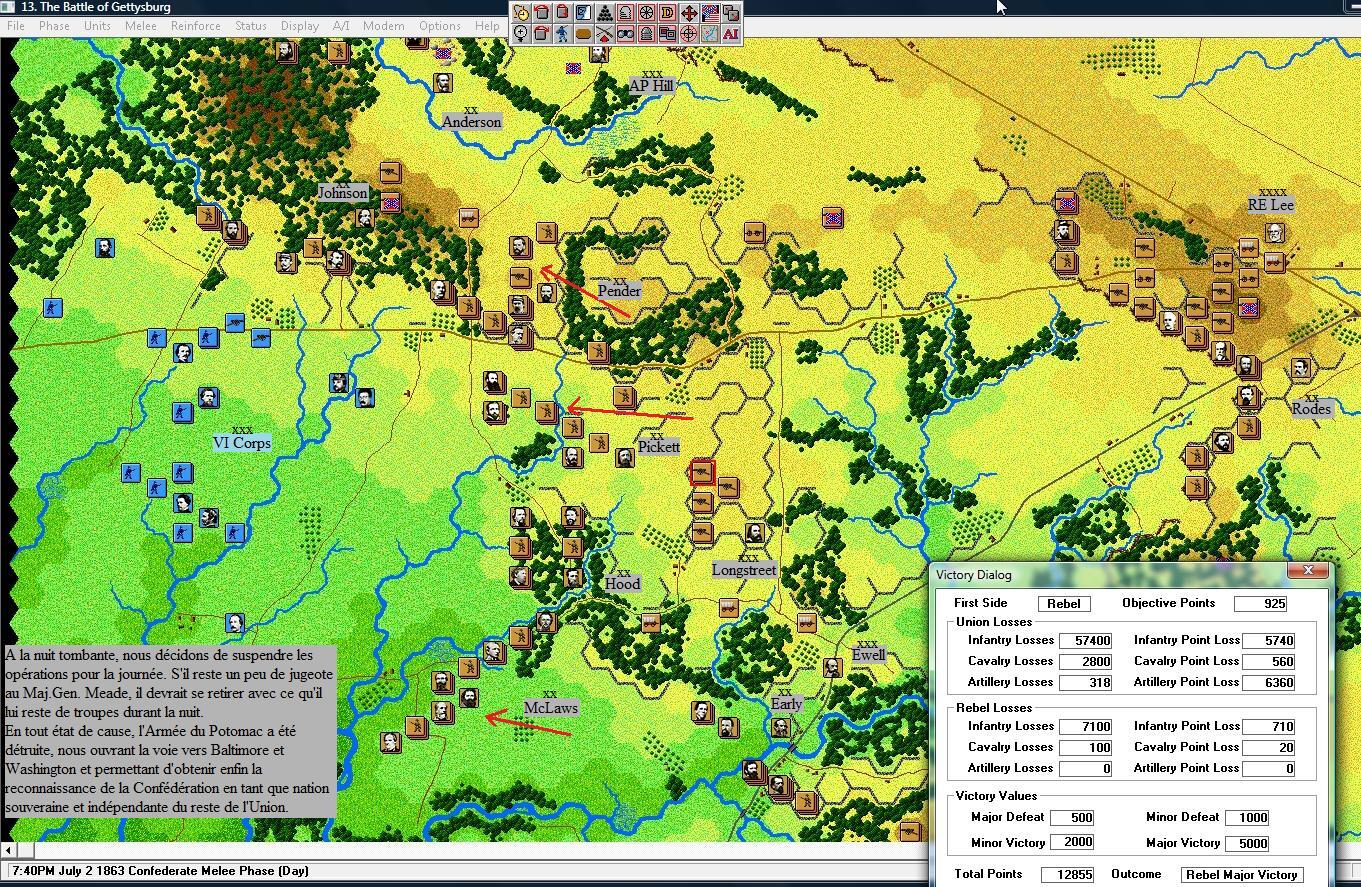Open the Phase menu
The width and height of the screenshot is (1361, 887).
tap(54, 26)
